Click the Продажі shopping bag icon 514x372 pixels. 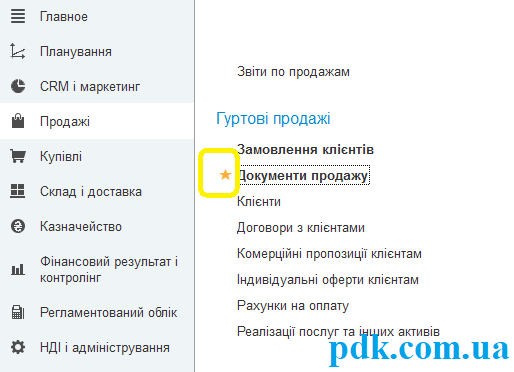18,121
